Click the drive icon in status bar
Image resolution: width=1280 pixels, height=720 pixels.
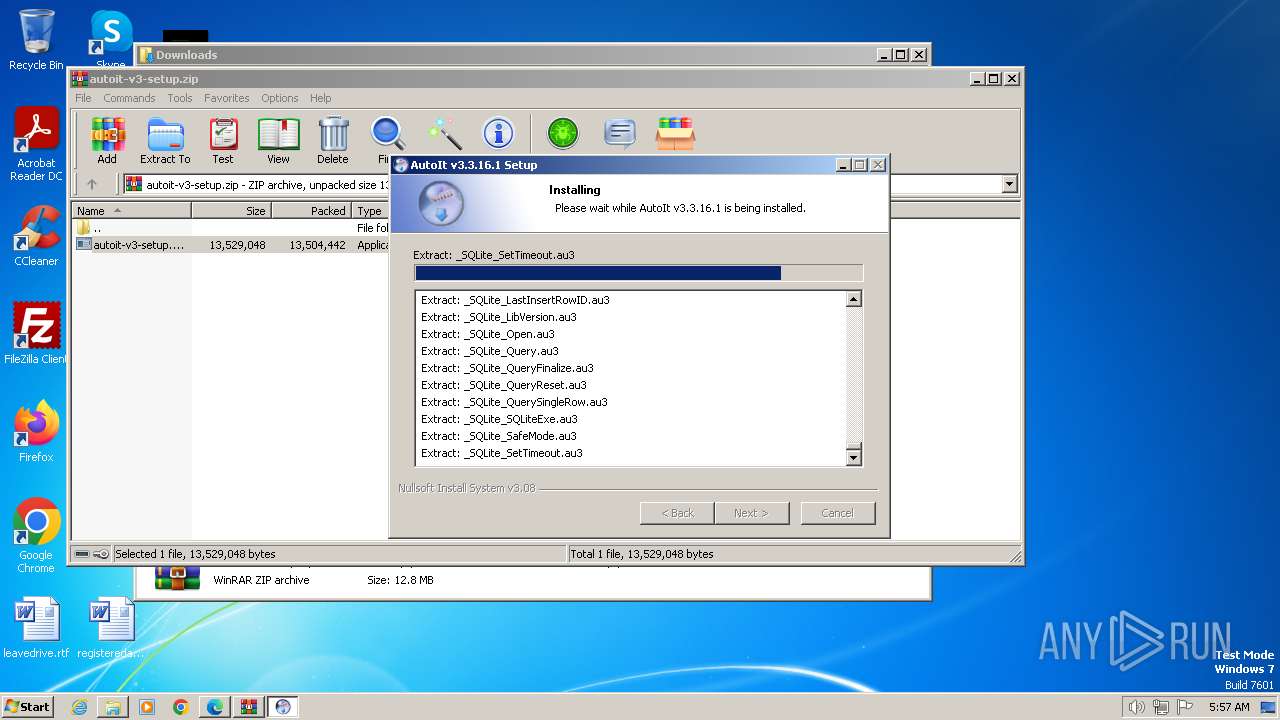coord(82,554)
